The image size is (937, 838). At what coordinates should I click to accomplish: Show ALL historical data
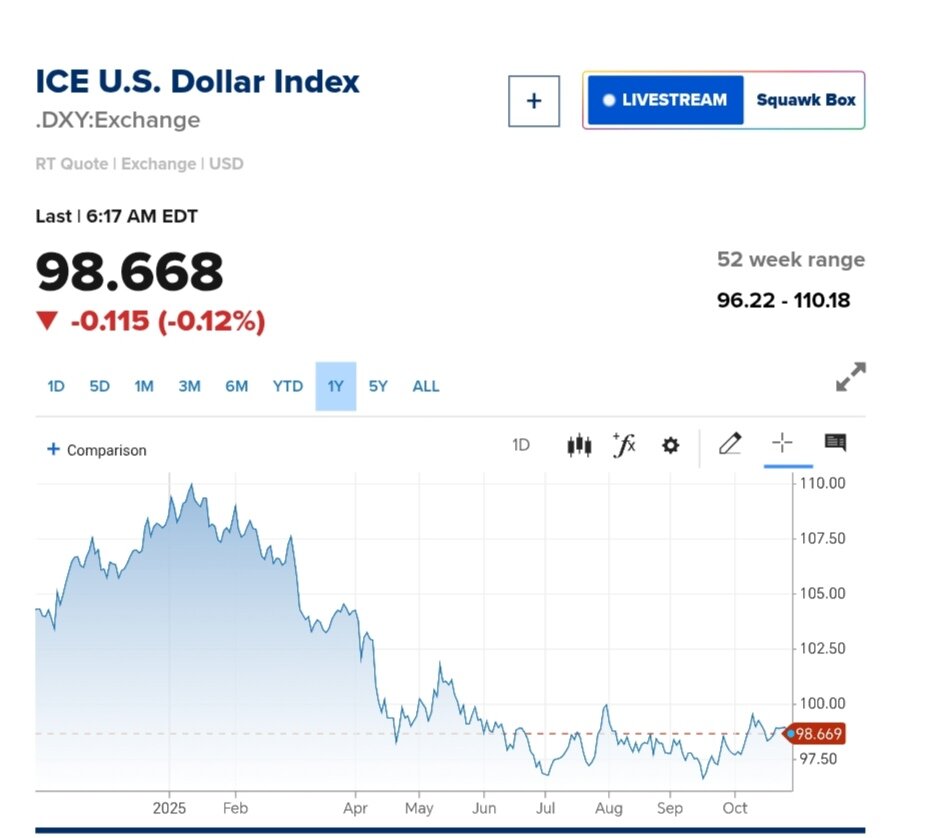click(x=426, y=386)
